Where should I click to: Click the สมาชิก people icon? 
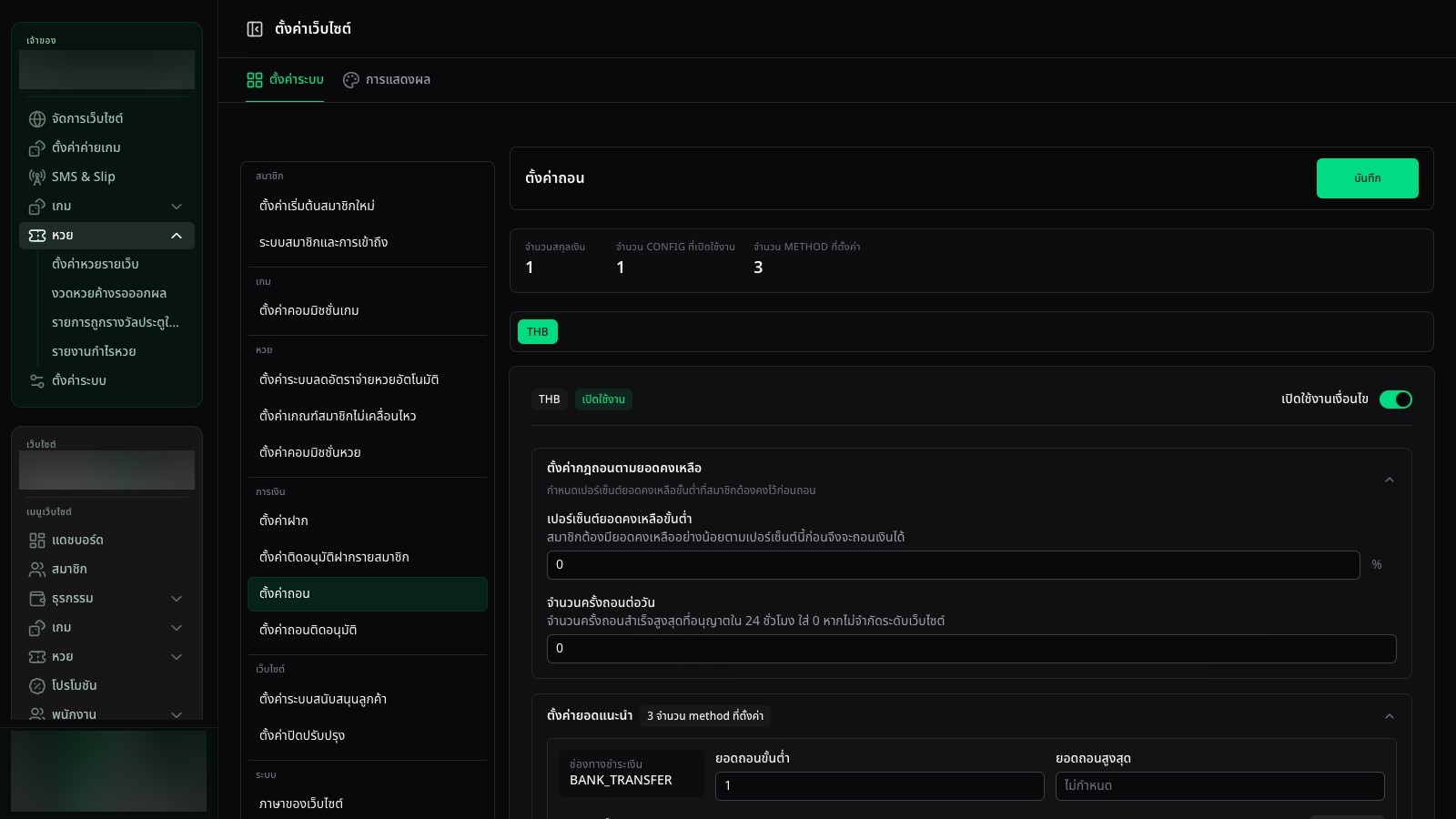coord(37,570)
